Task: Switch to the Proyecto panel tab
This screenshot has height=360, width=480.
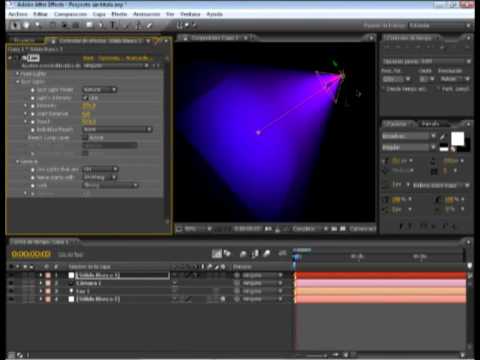Action: 25,41
